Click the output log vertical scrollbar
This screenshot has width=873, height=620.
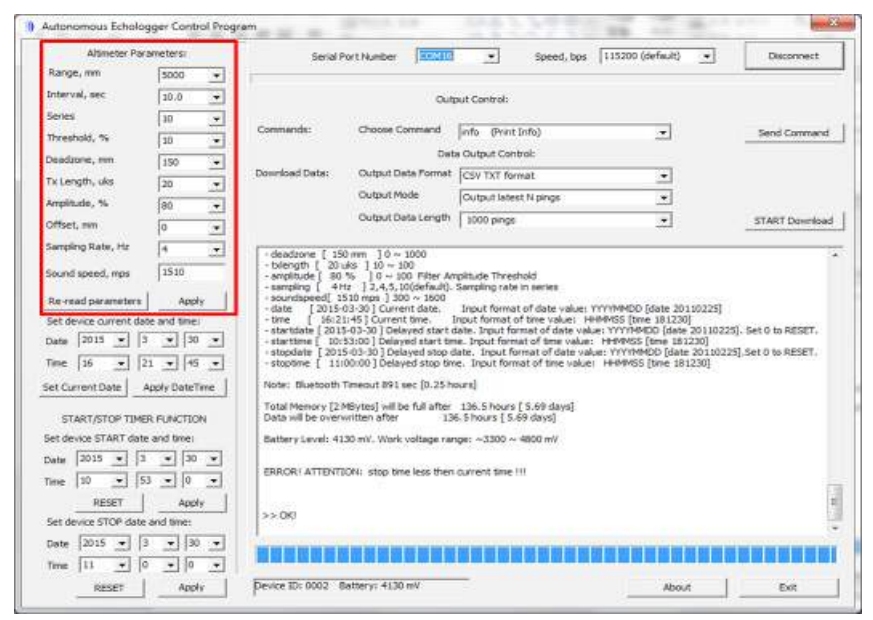click(835, 390)
